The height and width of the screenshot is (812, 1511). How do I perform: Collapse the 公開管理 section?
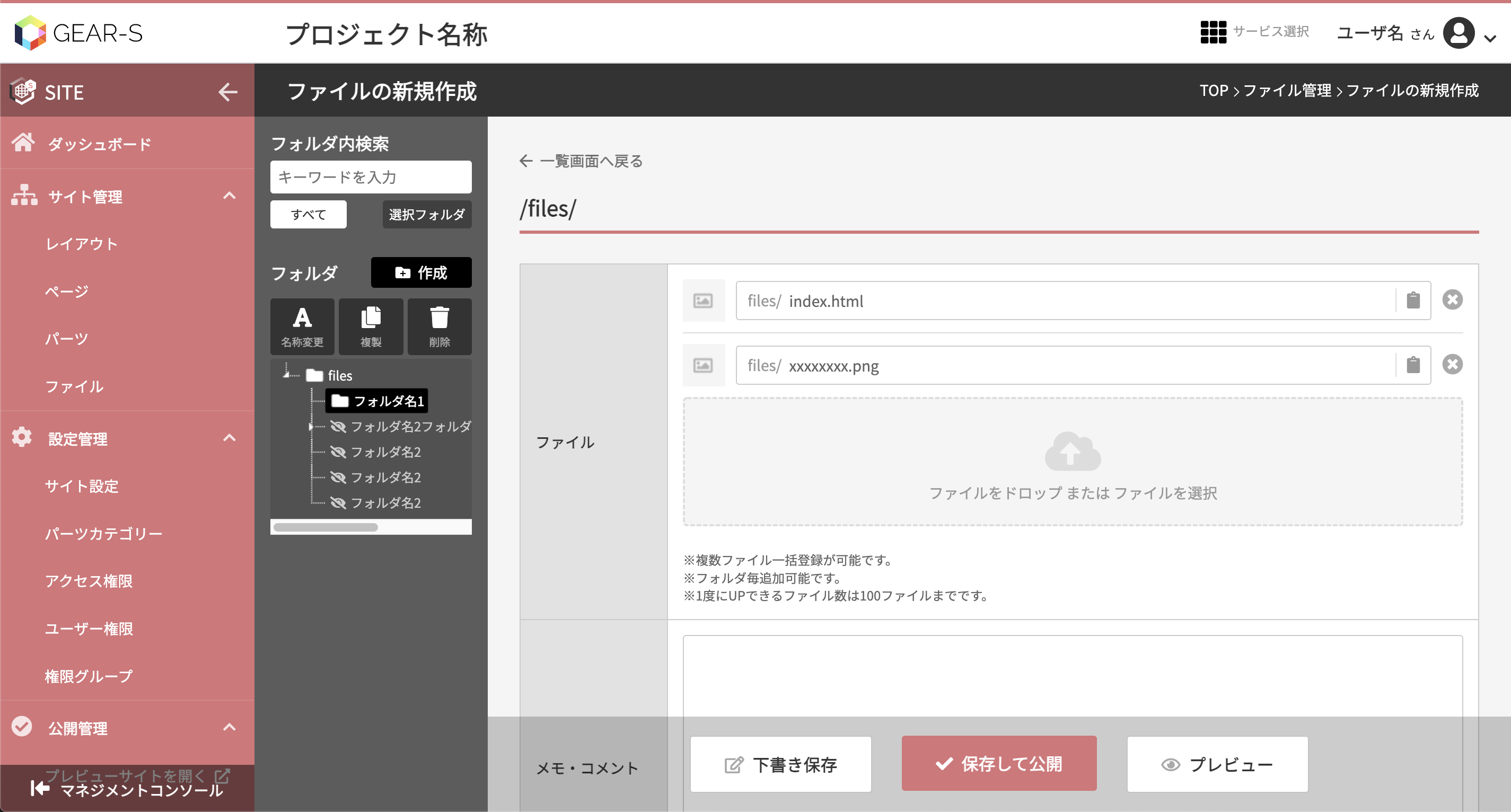[x=230, y=728]
